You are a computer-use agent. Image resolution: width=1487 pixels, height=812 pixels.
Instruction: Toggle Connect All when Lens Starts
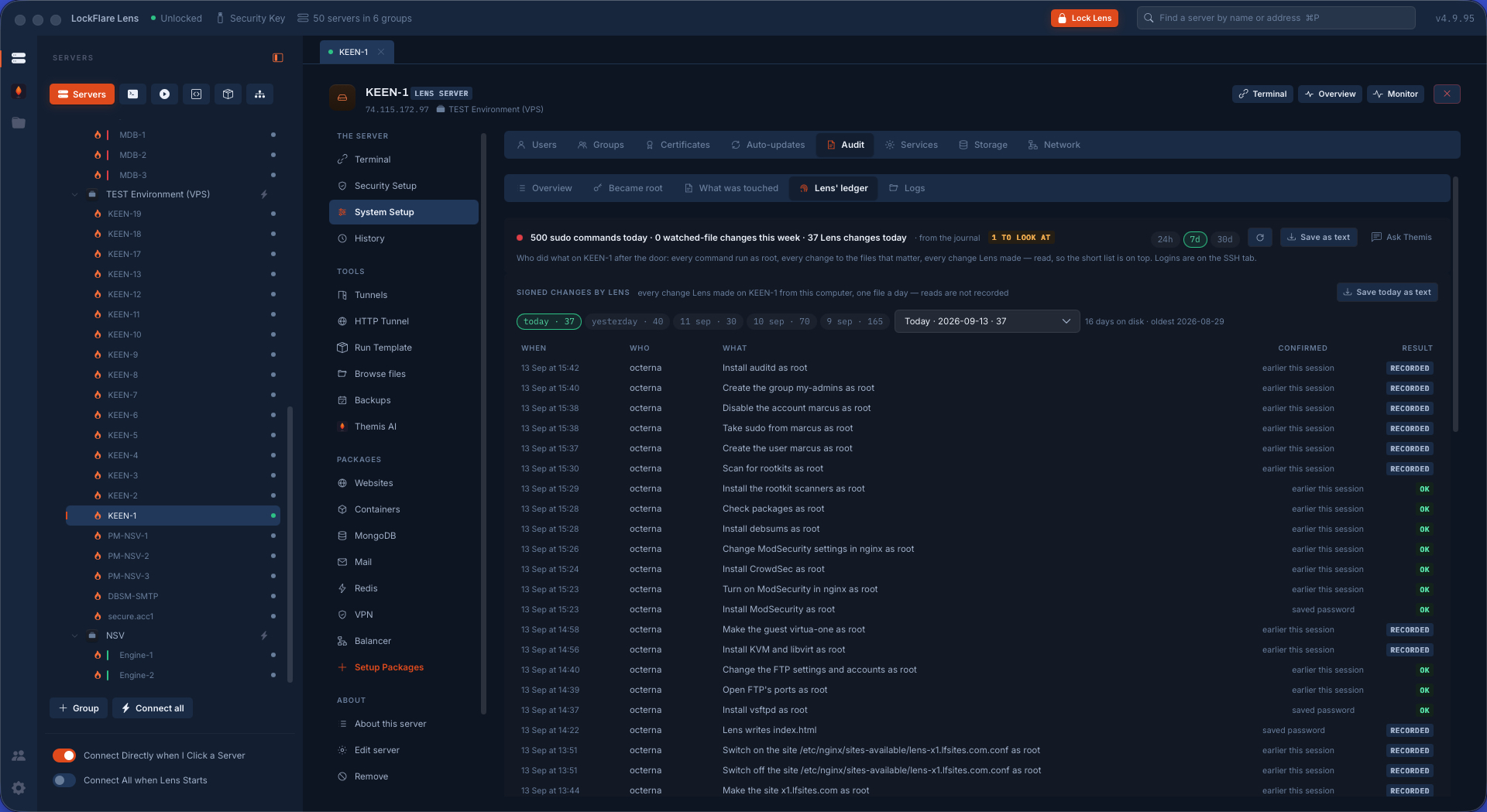pos(64,780)
